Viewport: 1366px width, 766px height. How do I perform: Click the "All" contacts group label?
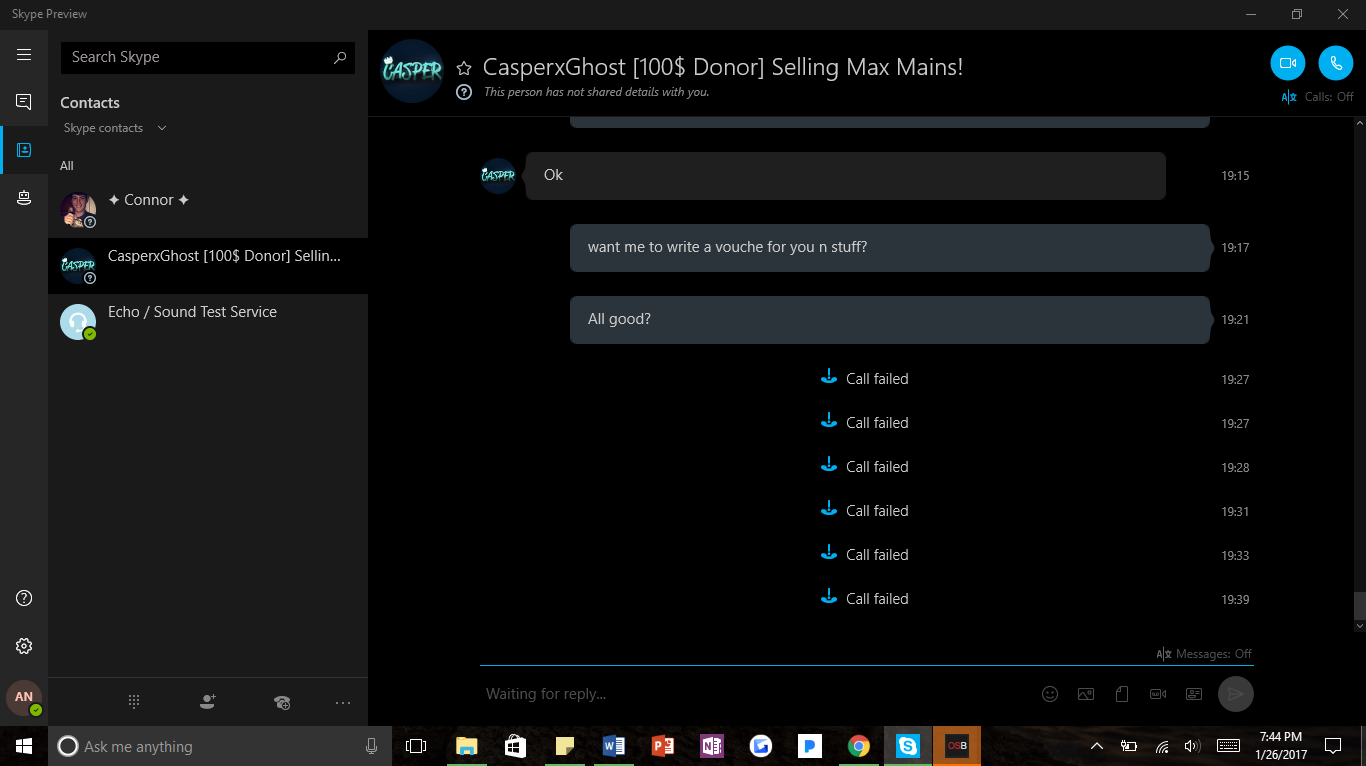point(67,166)
